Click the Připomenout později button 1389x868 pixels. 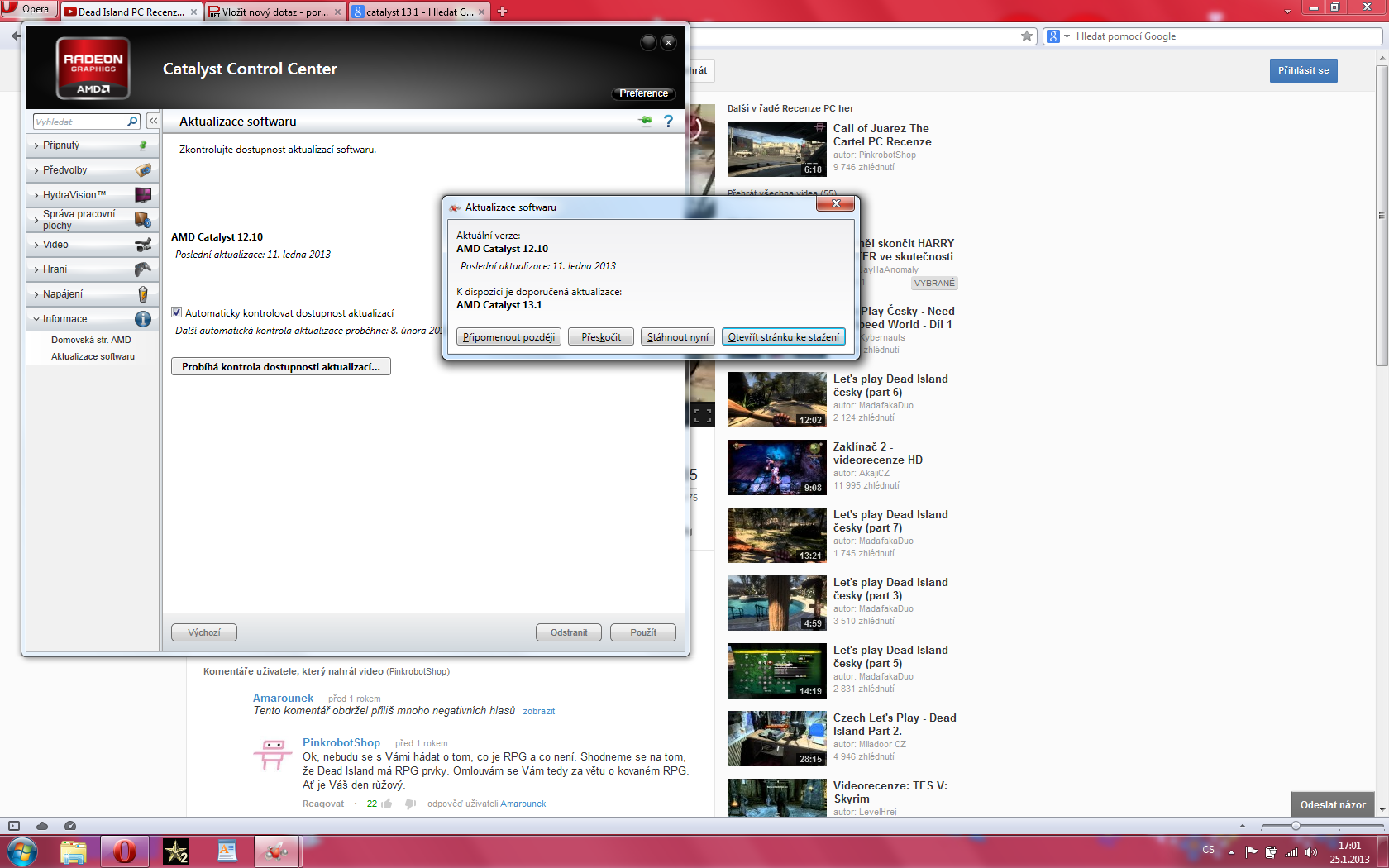tap(508, 337)
